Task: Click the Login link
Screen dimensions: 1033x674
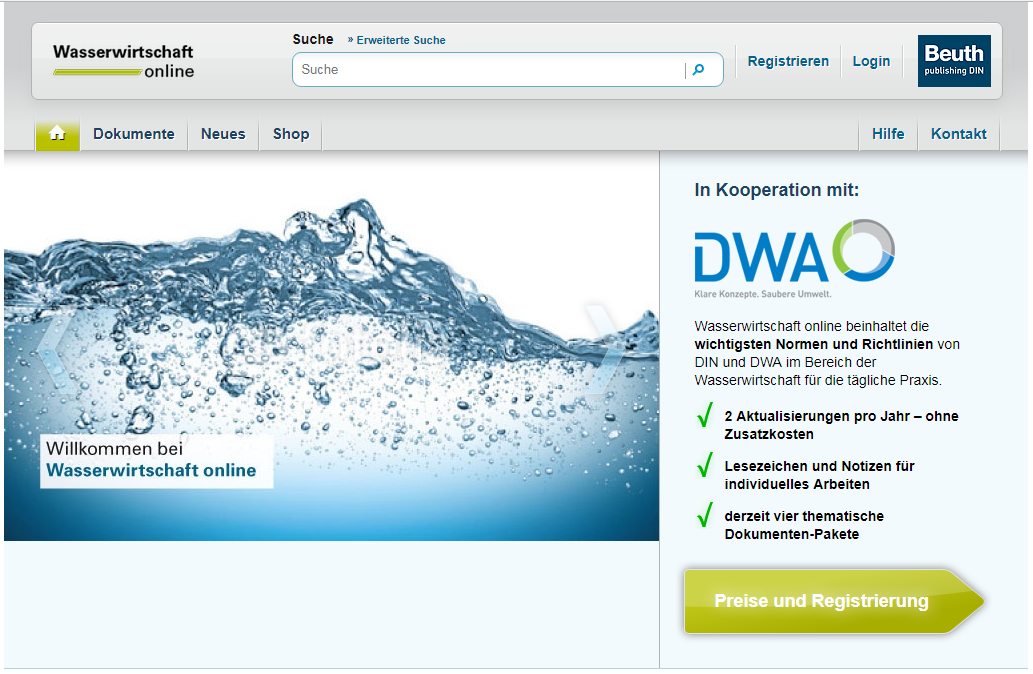Action: pyautogui.click(x=871, y=61)
